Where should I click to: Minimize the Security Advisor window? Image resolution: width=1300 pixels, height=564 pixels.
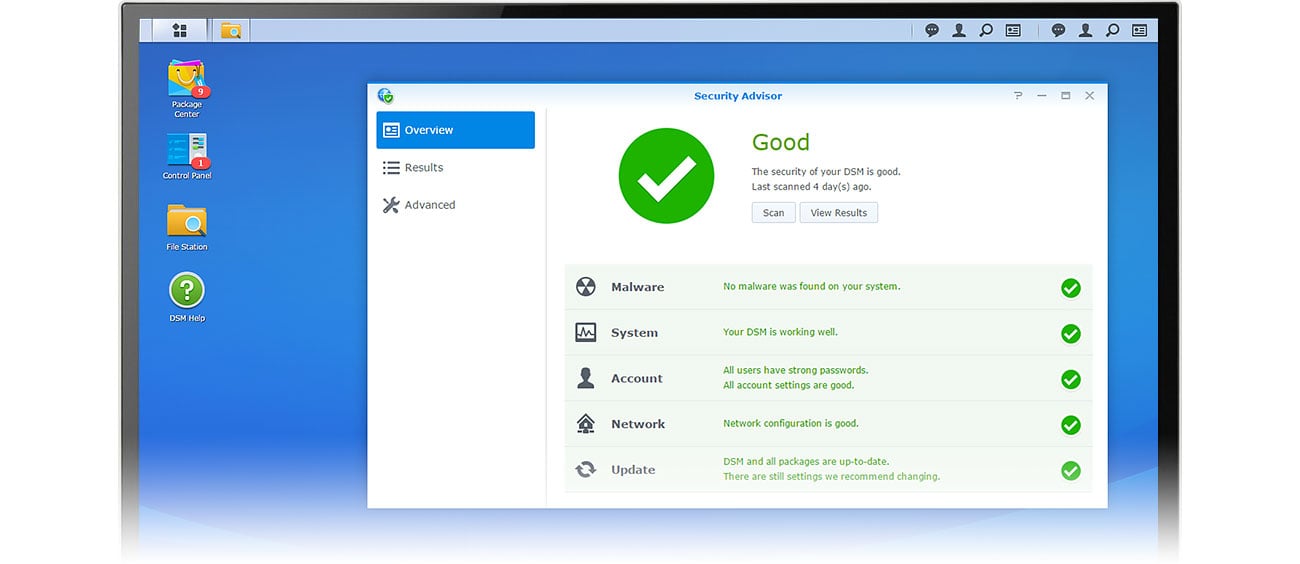point(1042,96)
